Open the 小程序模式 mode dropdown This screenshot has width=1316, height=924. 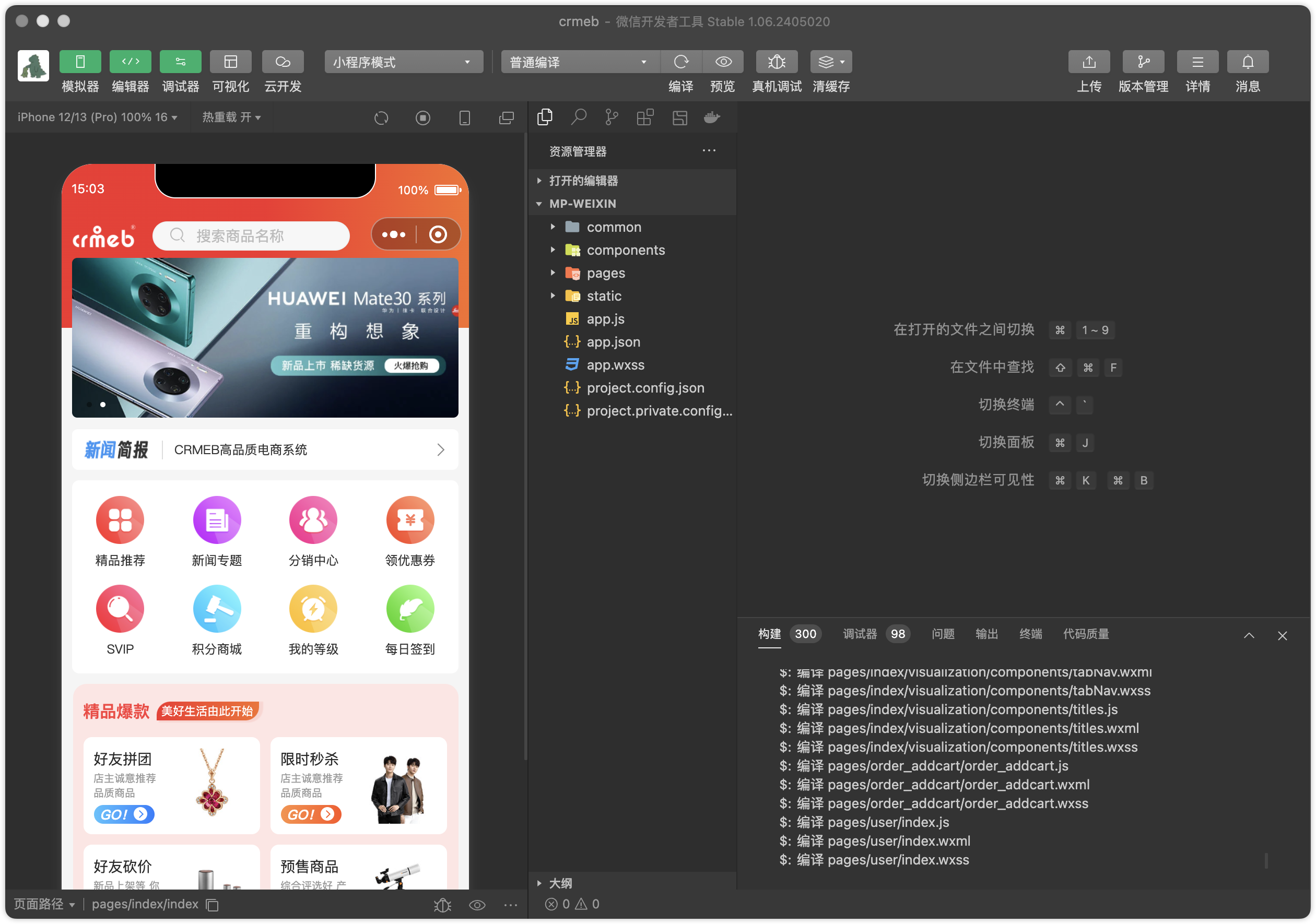coord(404,62)
